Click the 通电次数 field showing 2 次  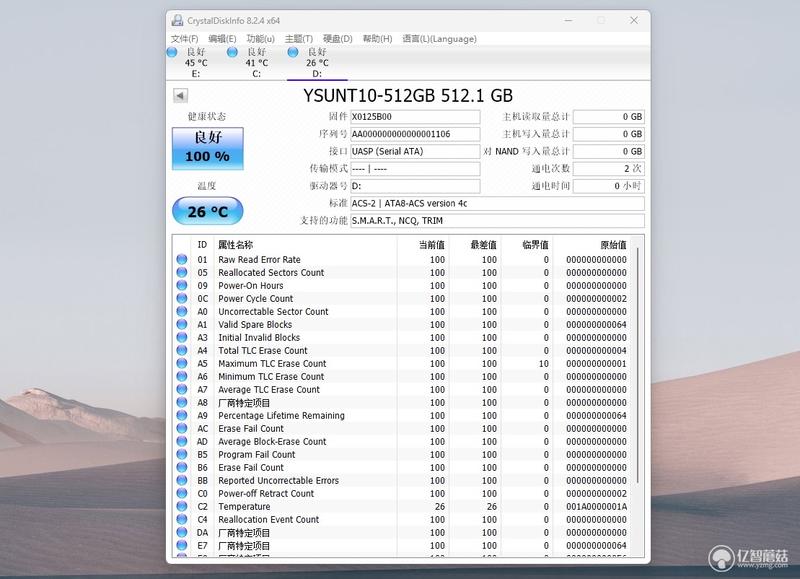[x=609, y=169]
